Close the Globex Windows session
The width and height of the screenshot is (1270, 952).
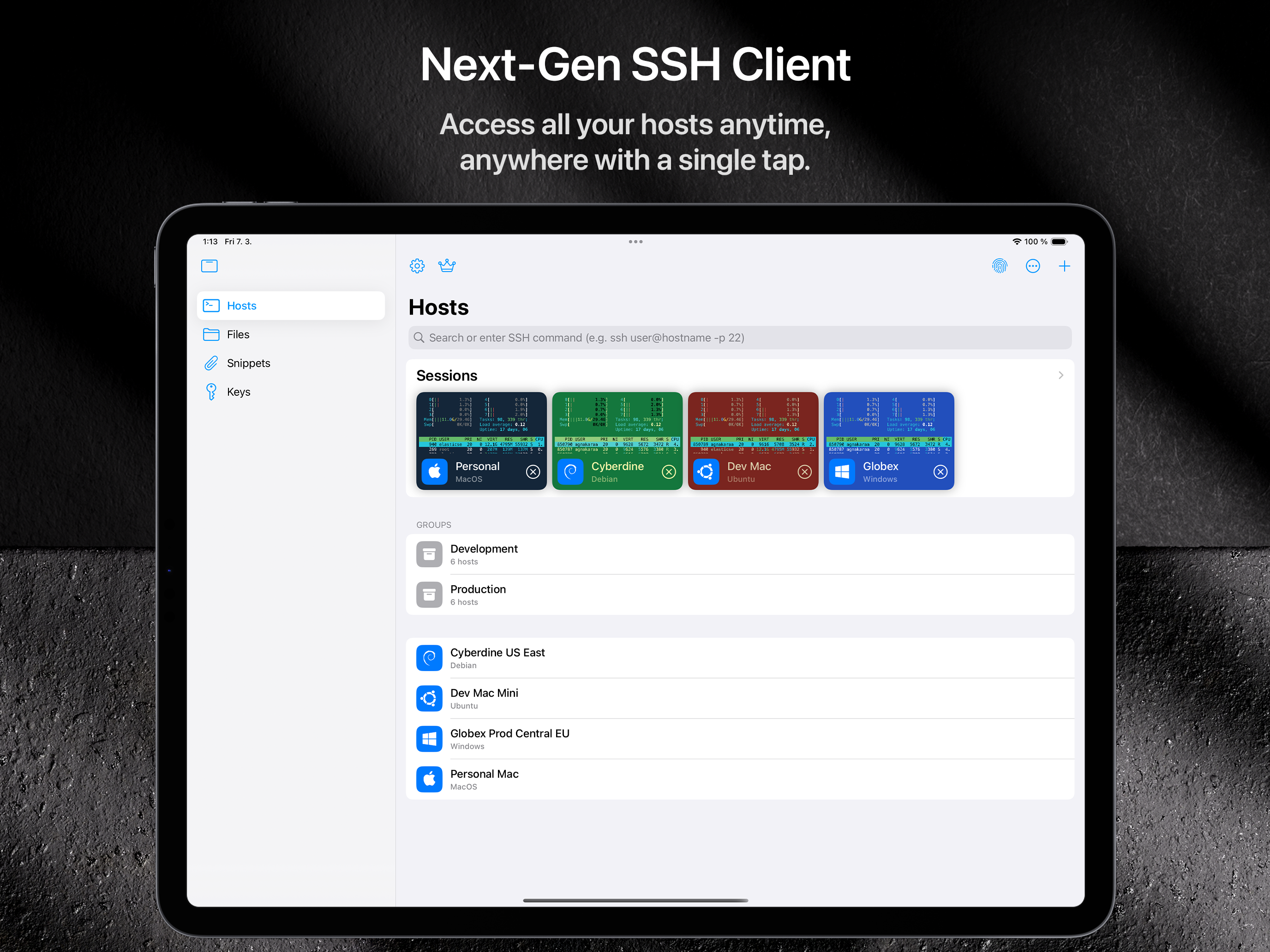941,472
